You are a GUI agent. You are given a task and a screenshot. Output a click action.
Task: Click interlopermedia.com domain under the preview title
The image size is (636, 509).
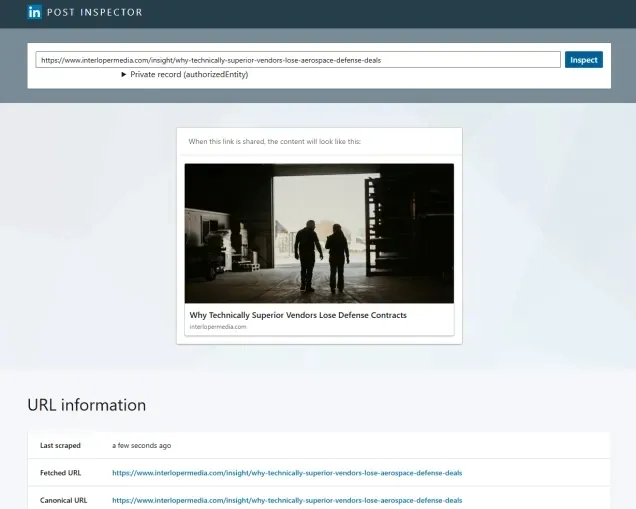[218, 327]
